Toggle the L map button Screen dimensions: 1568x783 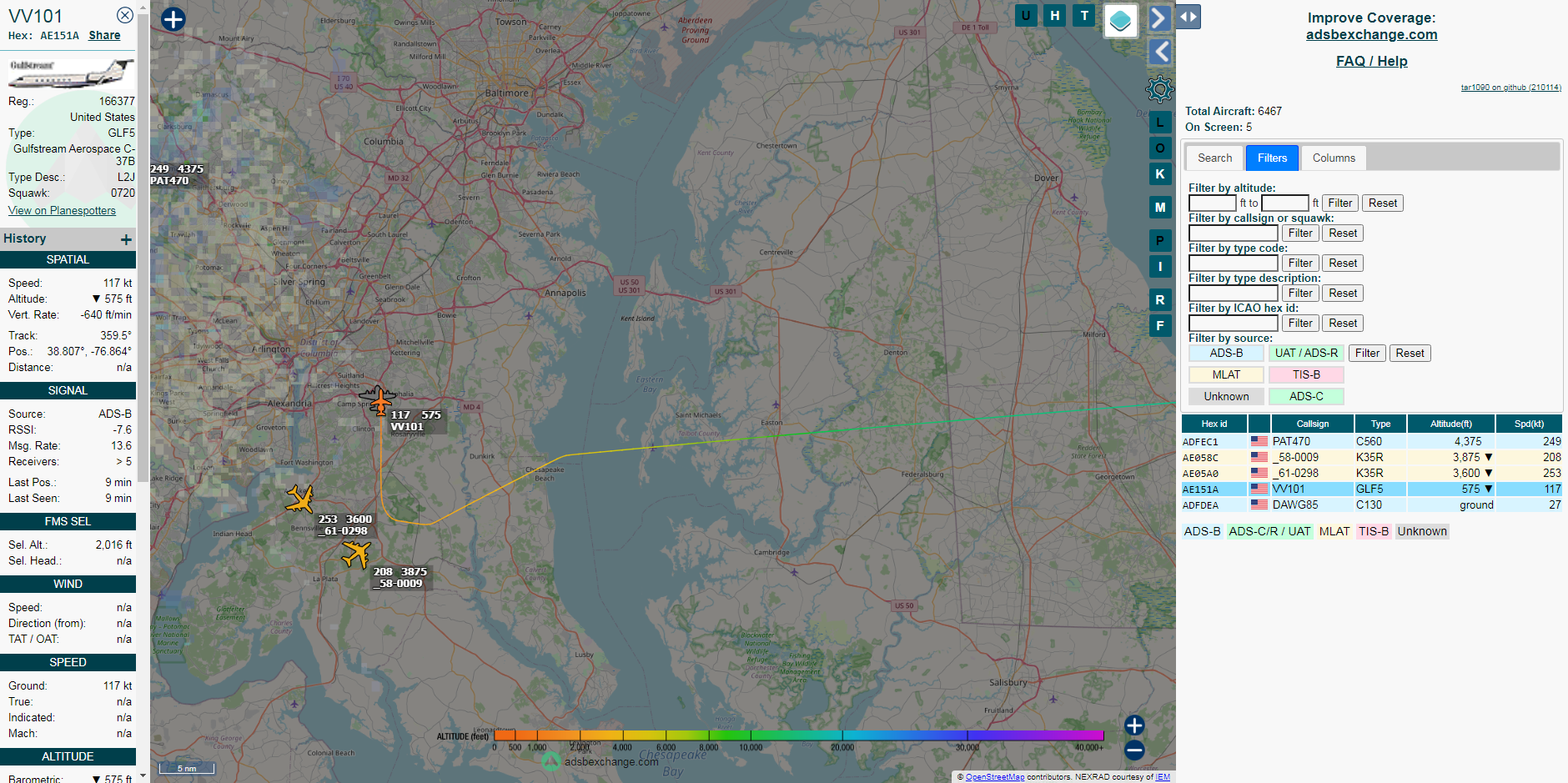1160,123
